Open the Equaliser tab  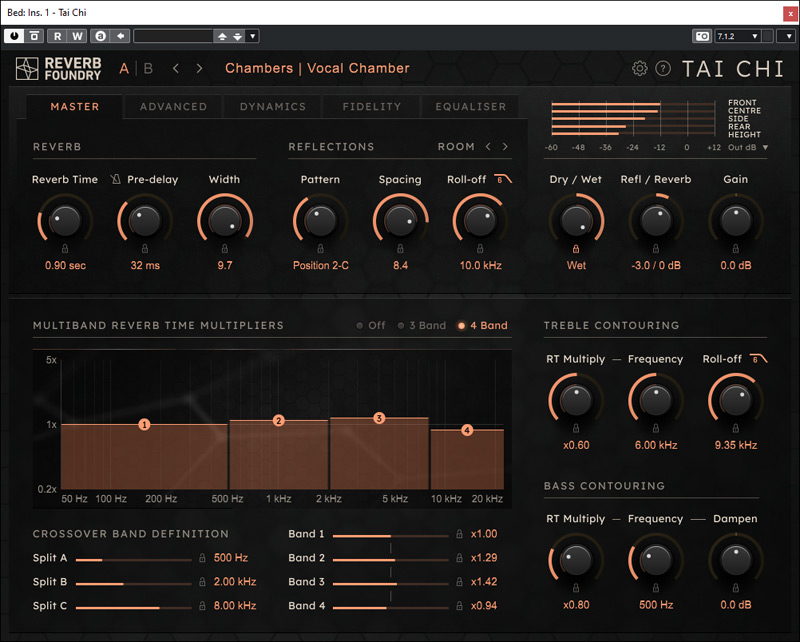(471, 107)
